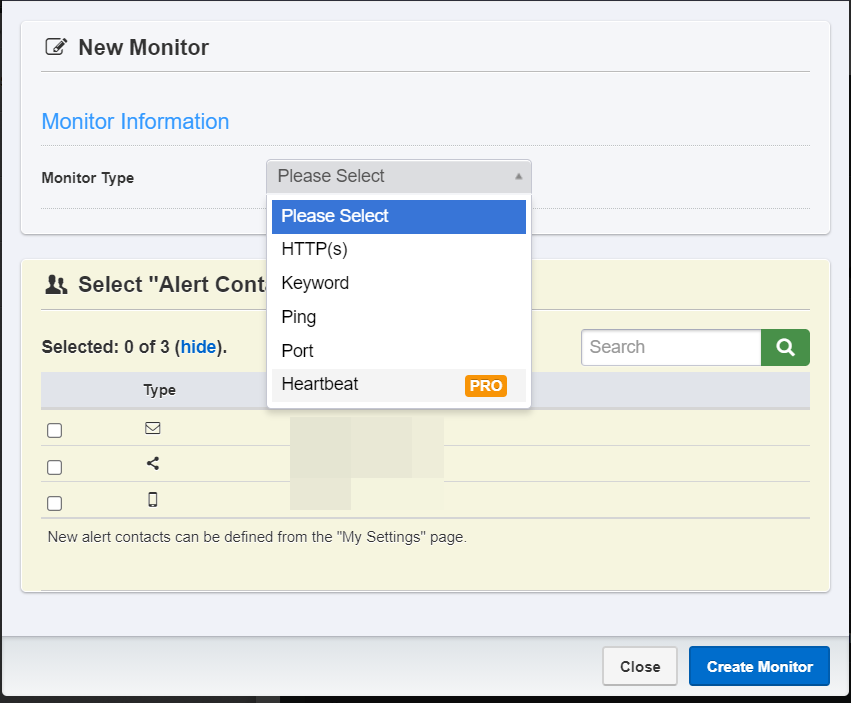Click the Monitor Information heading

pyautogui.click(x=135, y=122)
